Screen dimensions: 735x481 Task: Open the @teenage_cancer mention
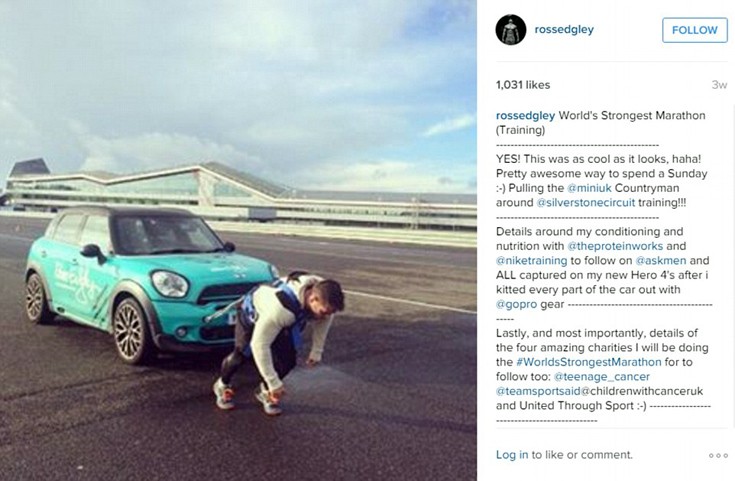pos(602,376)
